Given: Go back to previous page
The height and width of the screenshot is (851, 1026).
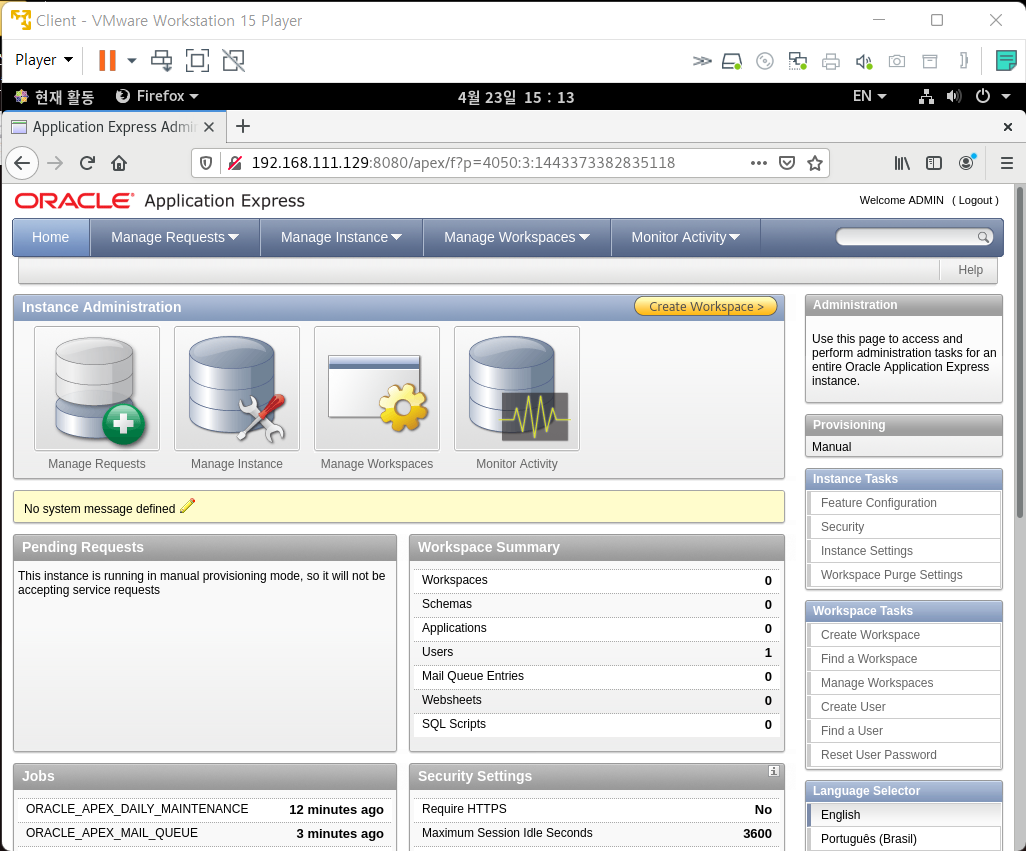Looking at the screenshot, I should click(x=22, y=163).
